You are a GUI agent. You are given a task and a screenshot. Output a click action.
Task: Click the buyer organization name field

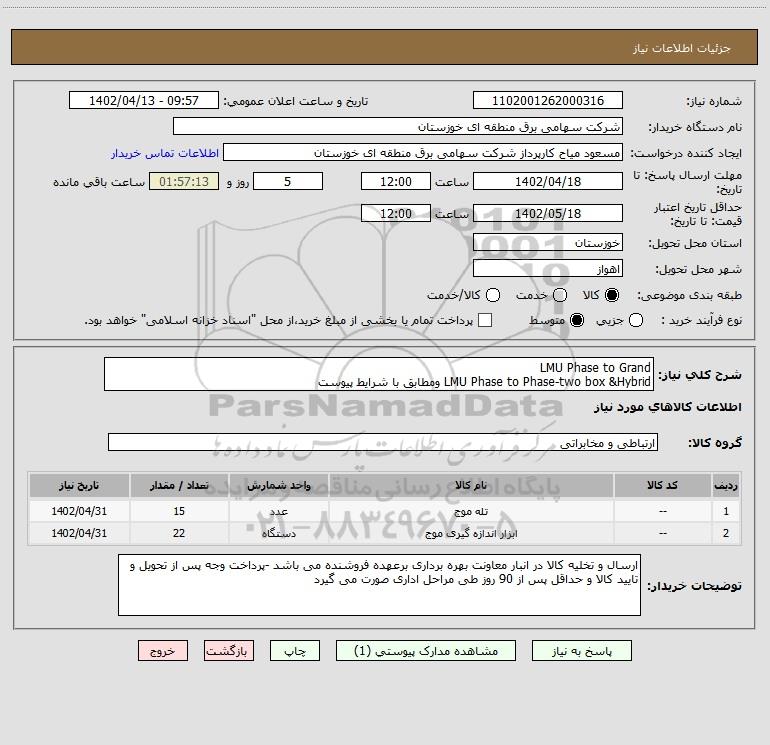(398, 126)
